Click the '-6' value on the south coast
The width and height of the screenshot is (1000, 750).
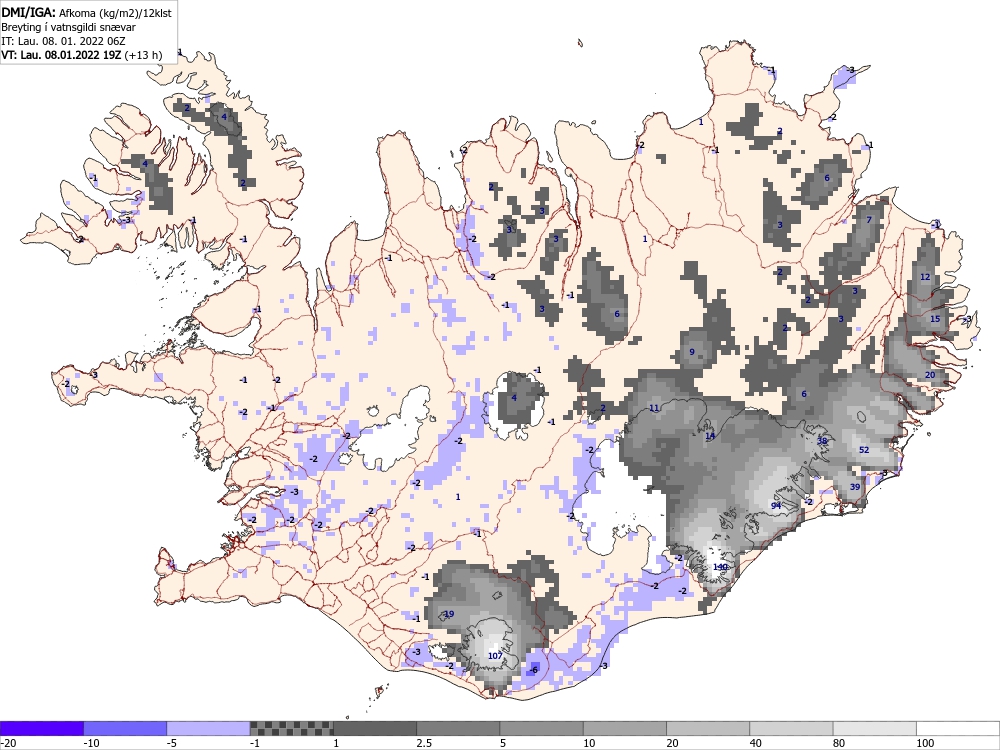534,670
